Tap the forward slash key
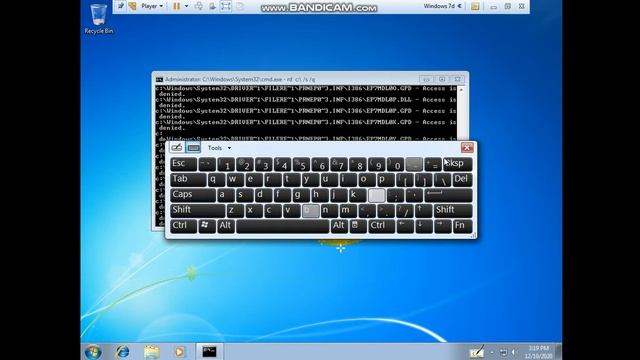This screenshot has height=360, width=640. [x=404, y=210]
